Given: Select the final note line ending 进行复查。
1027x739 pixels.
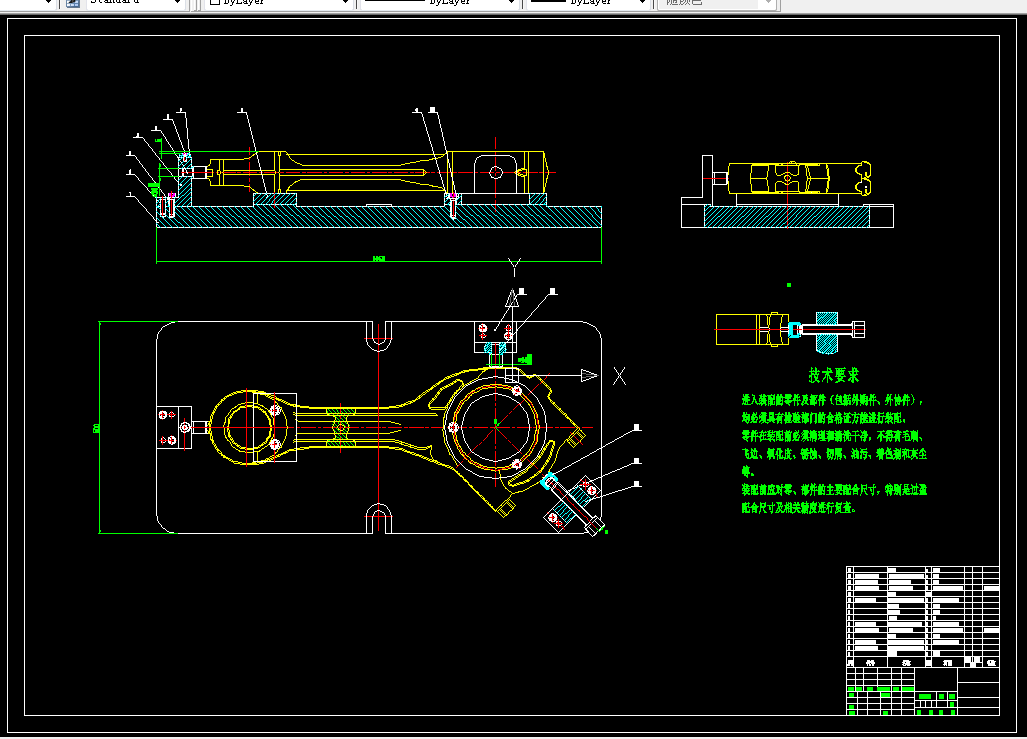Looking at the screenshot, I should pos(798,508).
